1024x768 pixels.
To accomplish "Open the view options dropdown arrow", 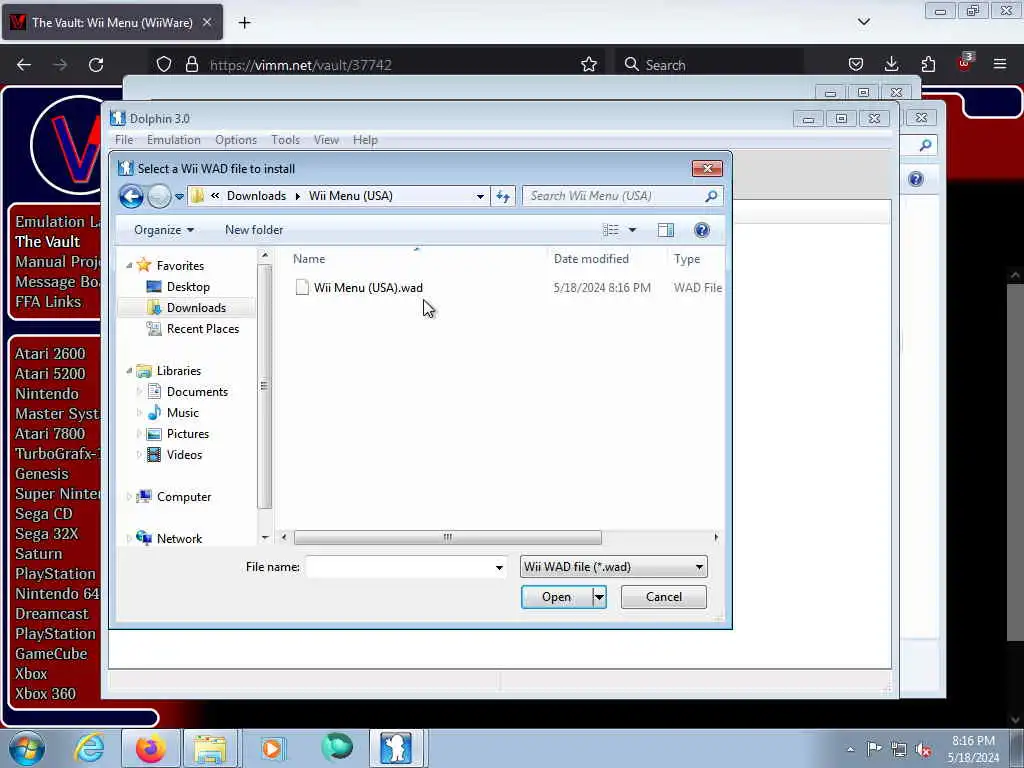I will click(632, 230).
